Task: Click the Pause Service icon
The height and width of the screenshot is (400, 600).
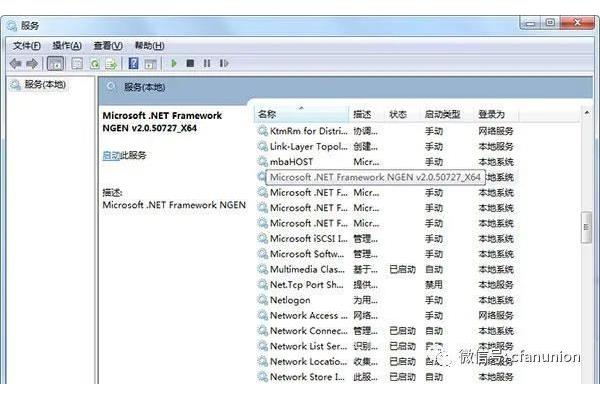Action: coord(207,63)
